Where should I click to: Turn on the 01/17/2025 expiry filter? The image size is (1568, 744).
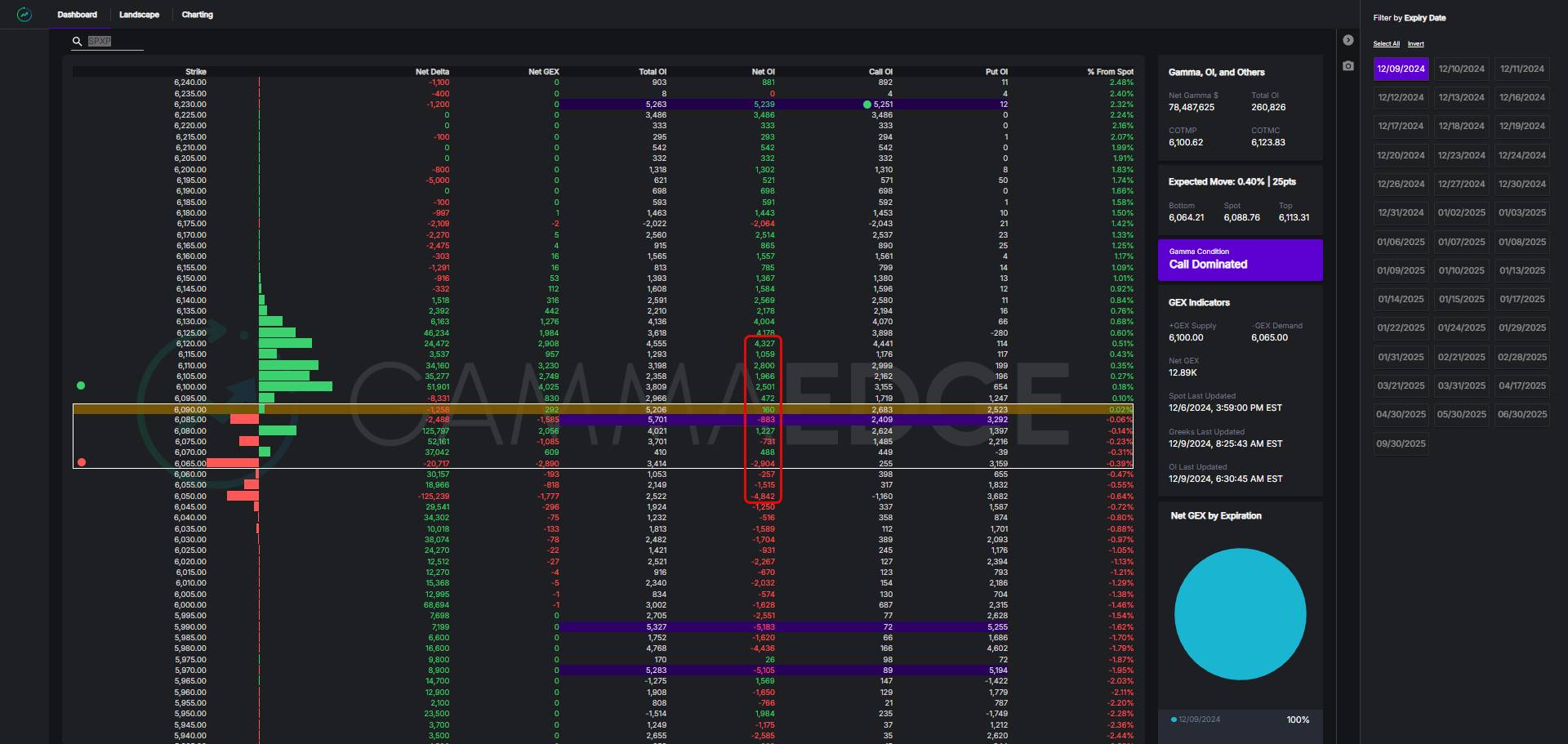(x=1521, y=299)
